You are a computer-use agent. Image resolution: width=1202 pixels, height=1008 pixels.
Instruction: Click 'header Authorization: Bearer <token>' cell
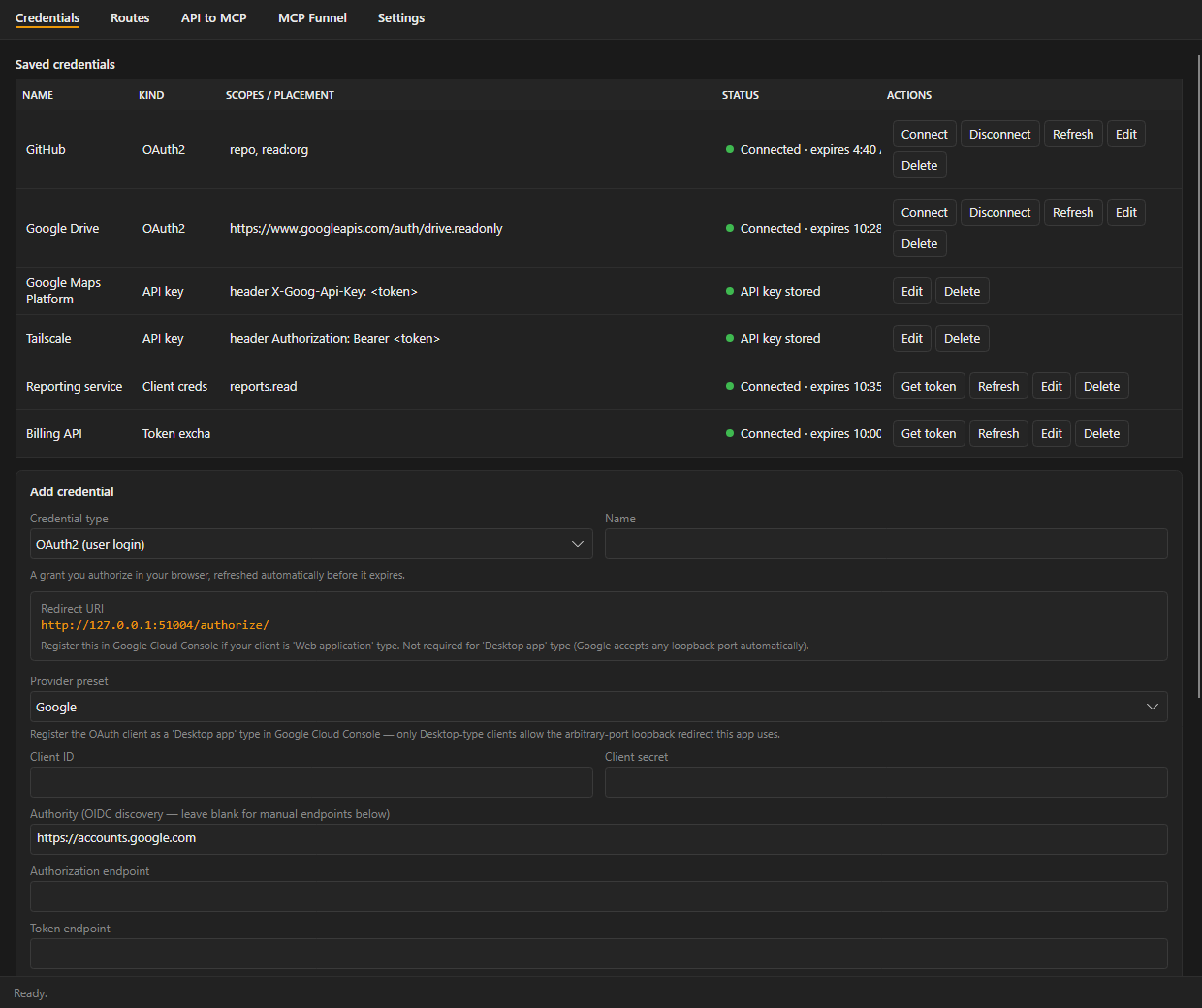335,338
